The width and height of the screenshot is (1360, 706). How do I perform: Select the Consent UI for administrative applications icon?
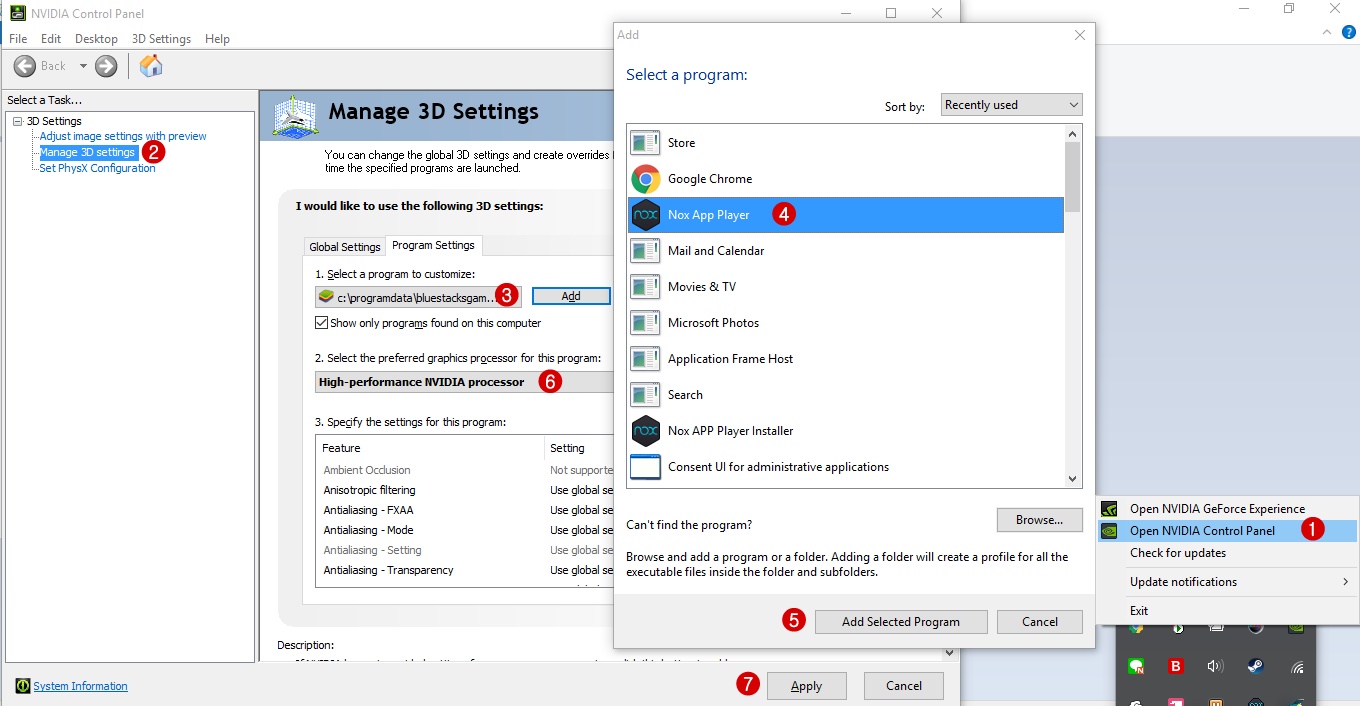point(646,467)
